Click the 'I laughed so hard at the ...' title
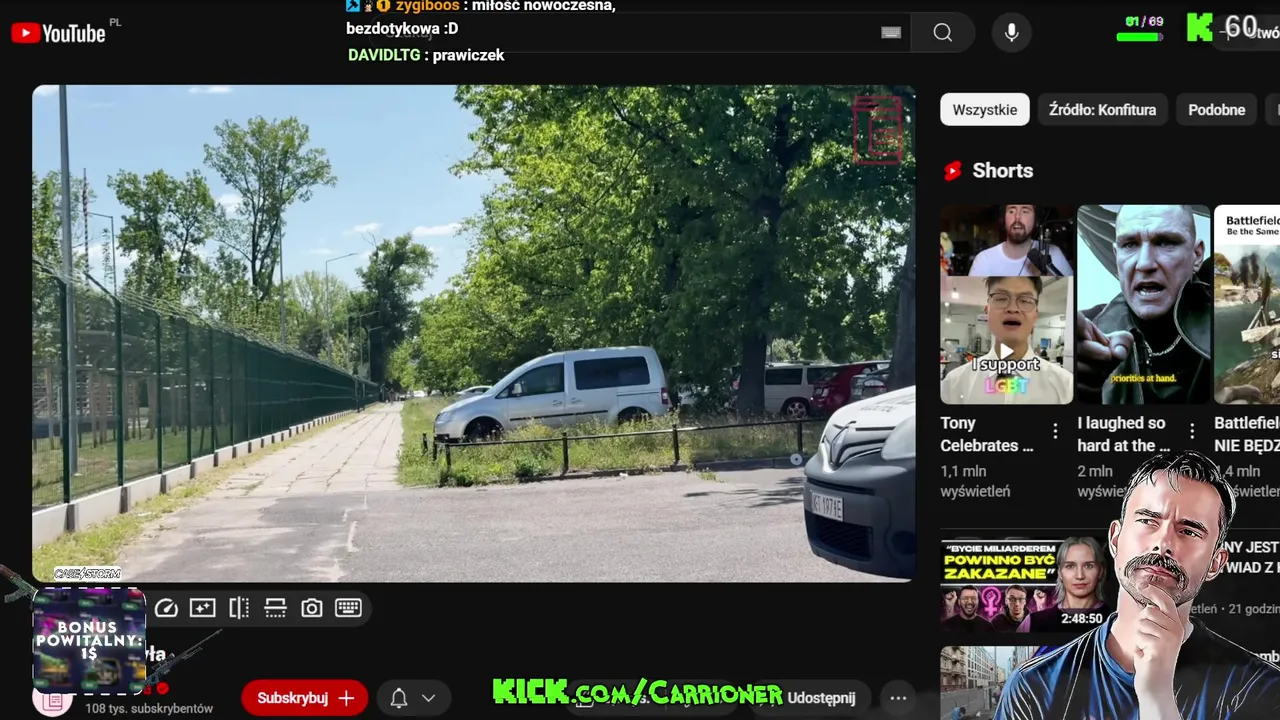 click(1123, 434)
